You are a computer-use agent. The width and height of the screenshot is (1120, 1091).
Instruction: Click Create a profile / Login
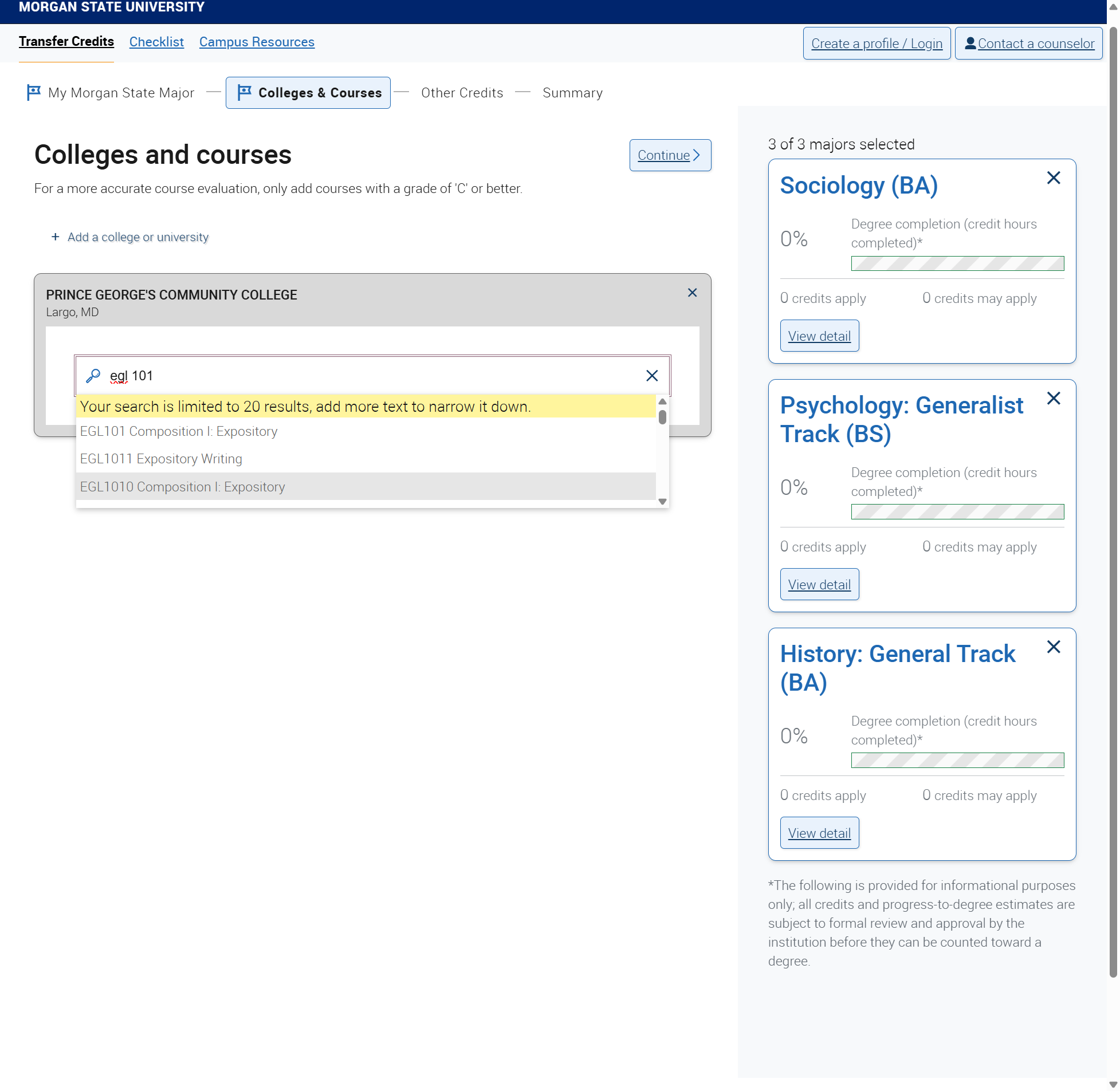coord(877,43)
